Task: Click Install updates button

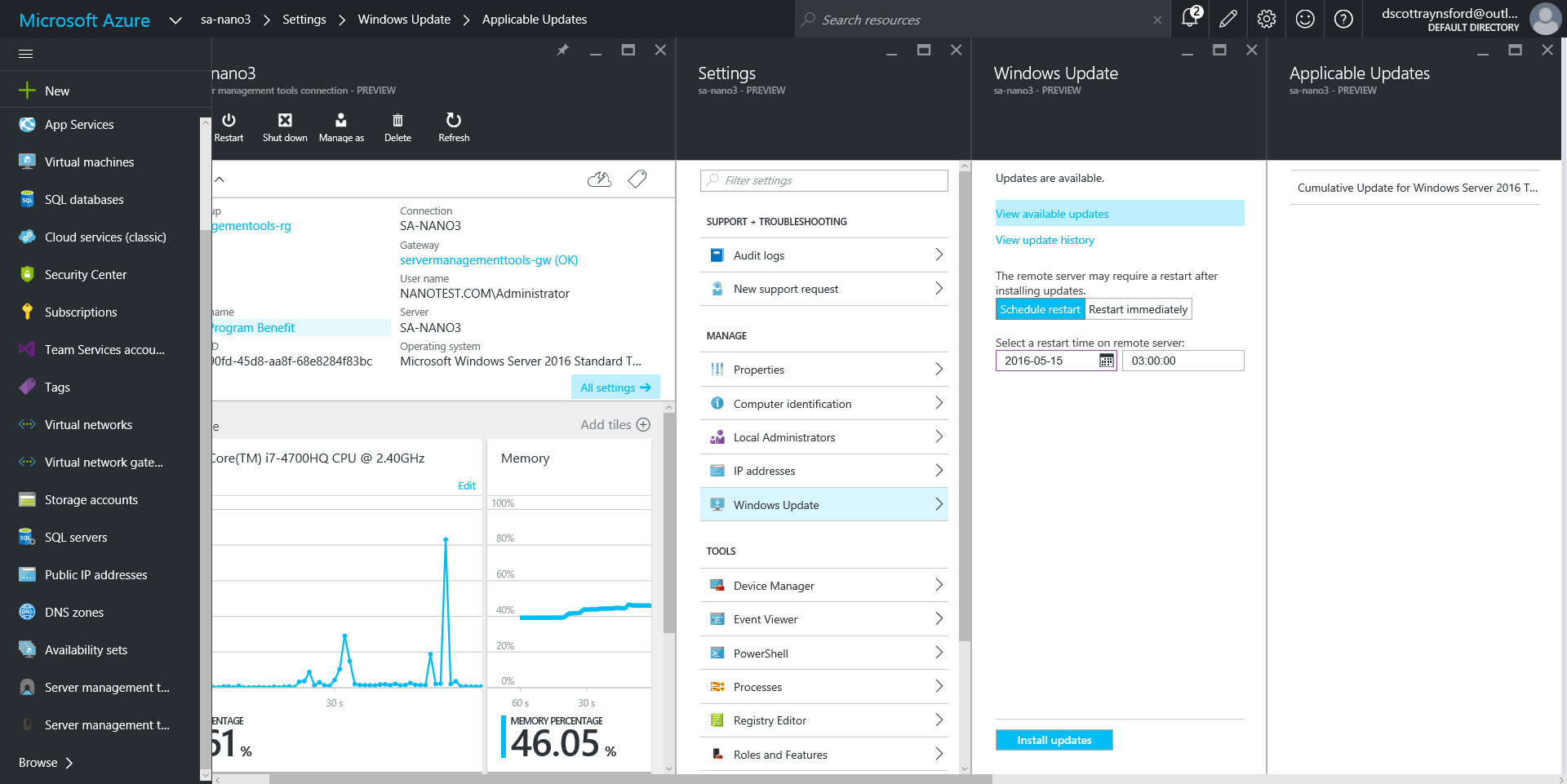Action: pos(1054,740)
